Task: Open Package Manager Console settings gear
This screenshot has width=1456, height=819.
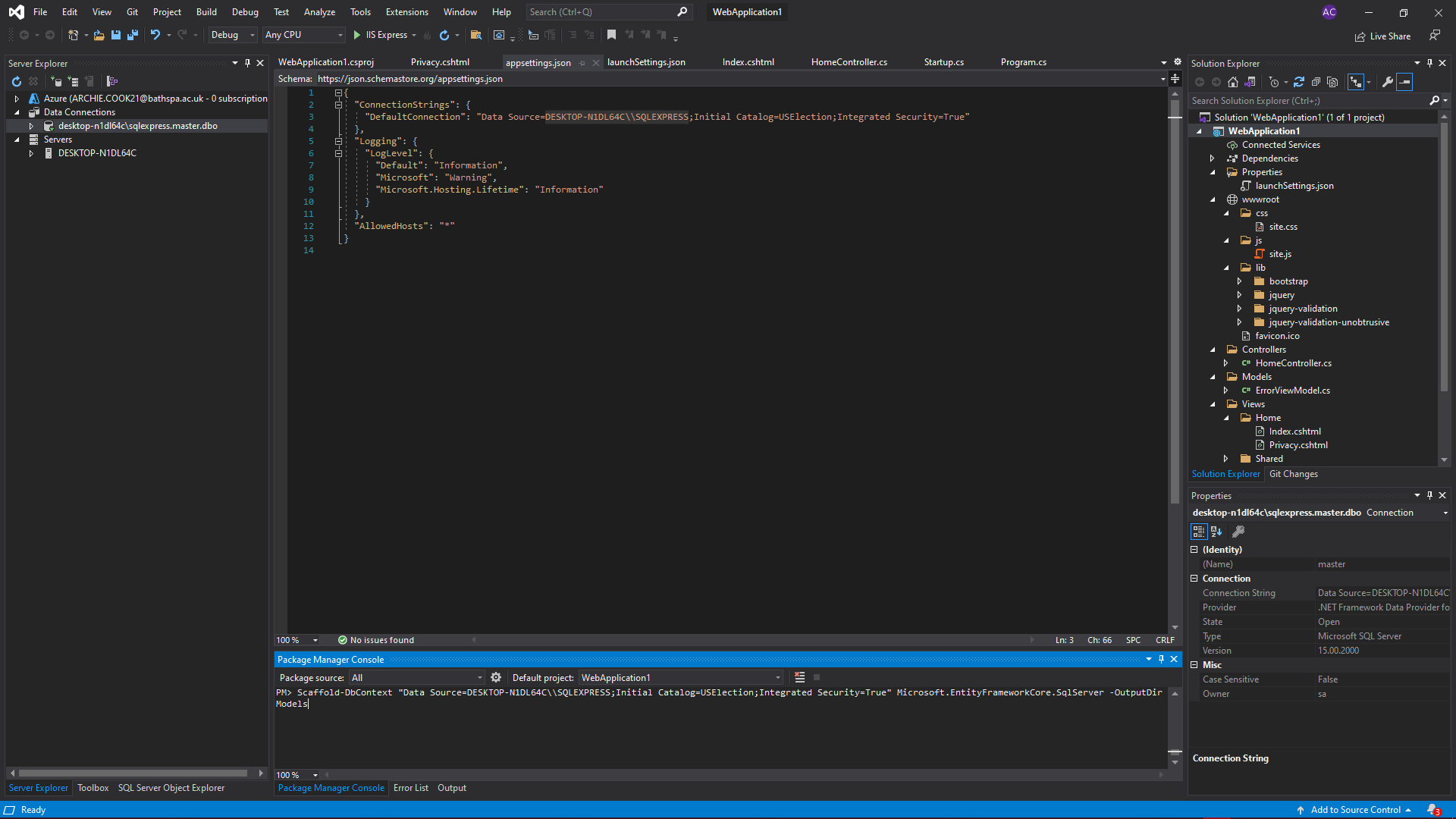Action: tap(496, 677)
